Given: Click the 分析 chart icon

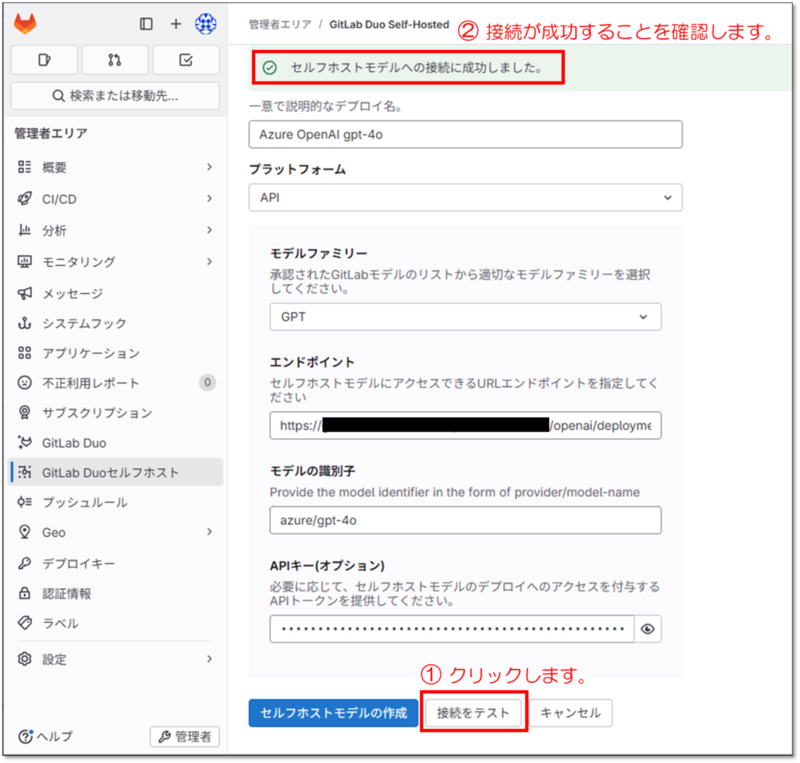Looking at the screenshot, I should pos(24,230).
